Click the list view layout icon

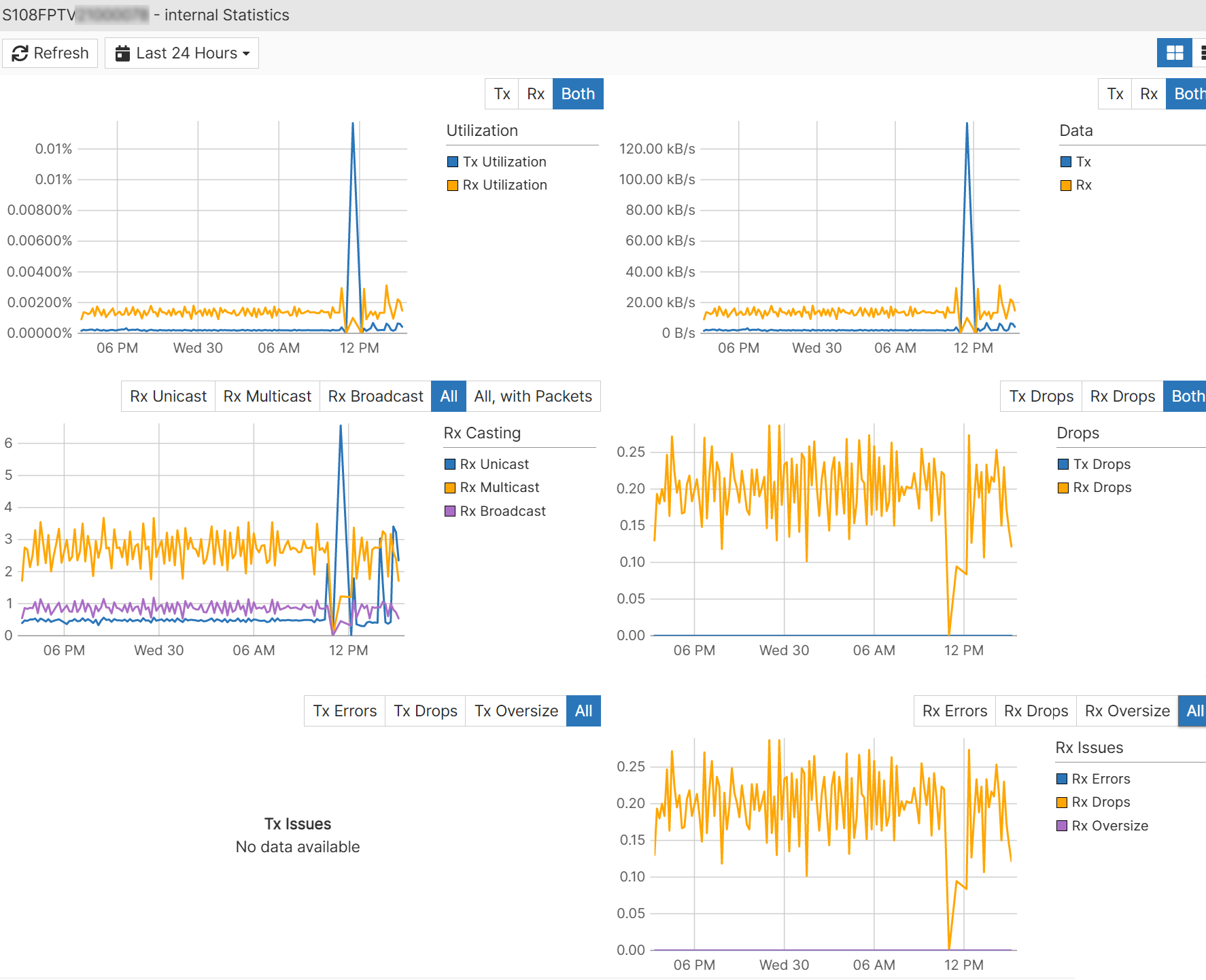(x=1201, y=53)
